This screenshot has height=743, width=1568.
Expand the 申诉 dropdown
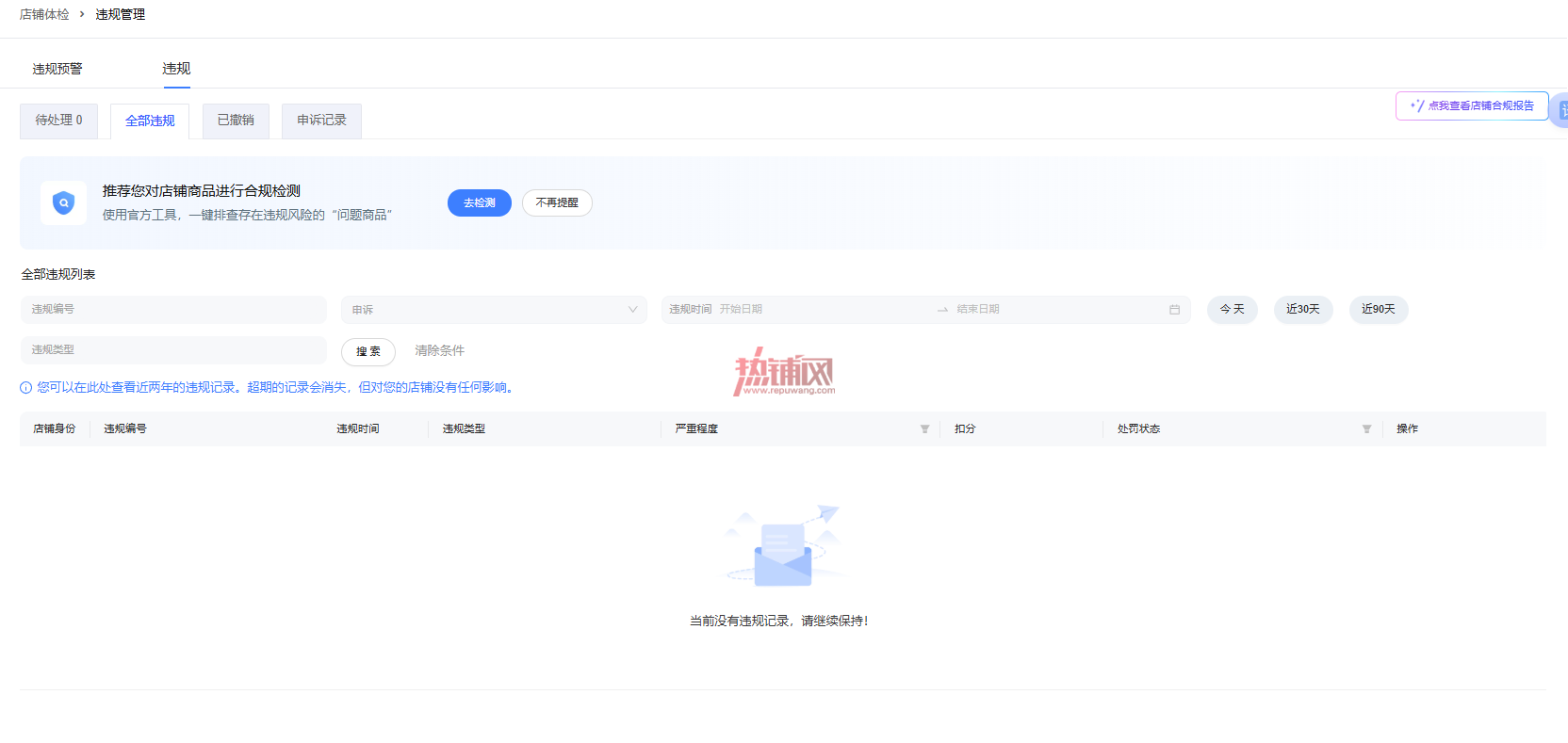click(494, 310)
